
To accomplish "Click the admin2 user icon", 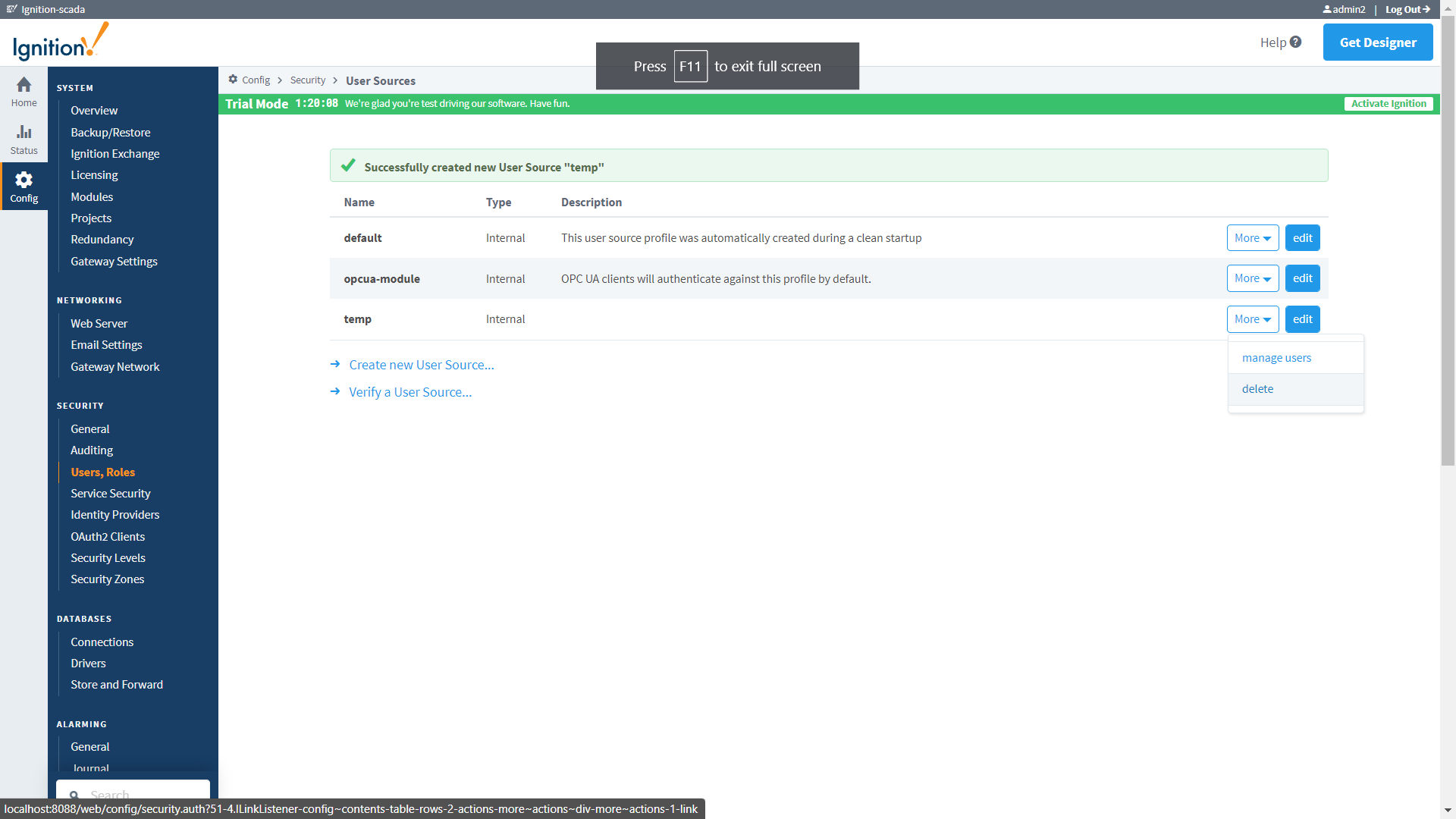I will (1327, 9).
